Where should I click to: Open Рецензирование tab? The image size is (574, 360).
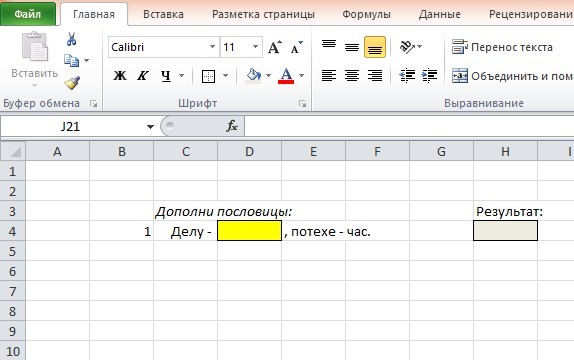point(530,14)
